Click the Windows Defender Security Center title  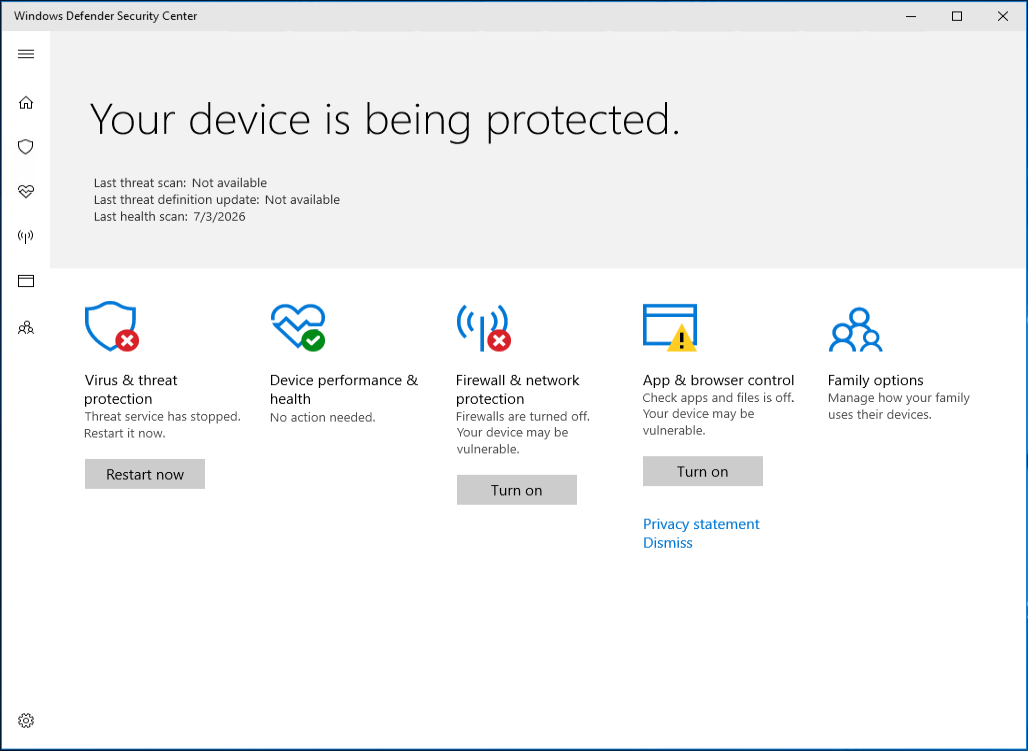coord(106,16)
